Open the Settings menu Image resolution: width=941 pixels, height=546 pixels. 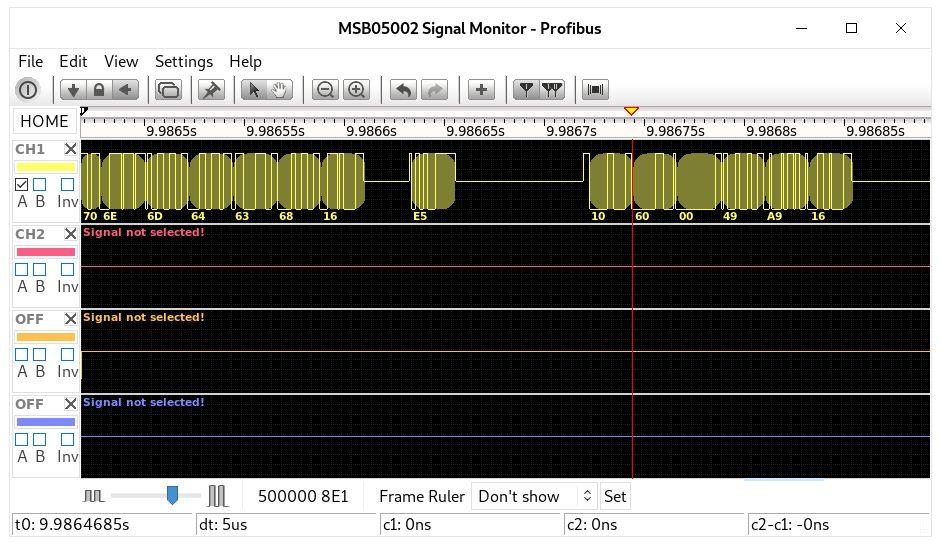tap(184, 62)
